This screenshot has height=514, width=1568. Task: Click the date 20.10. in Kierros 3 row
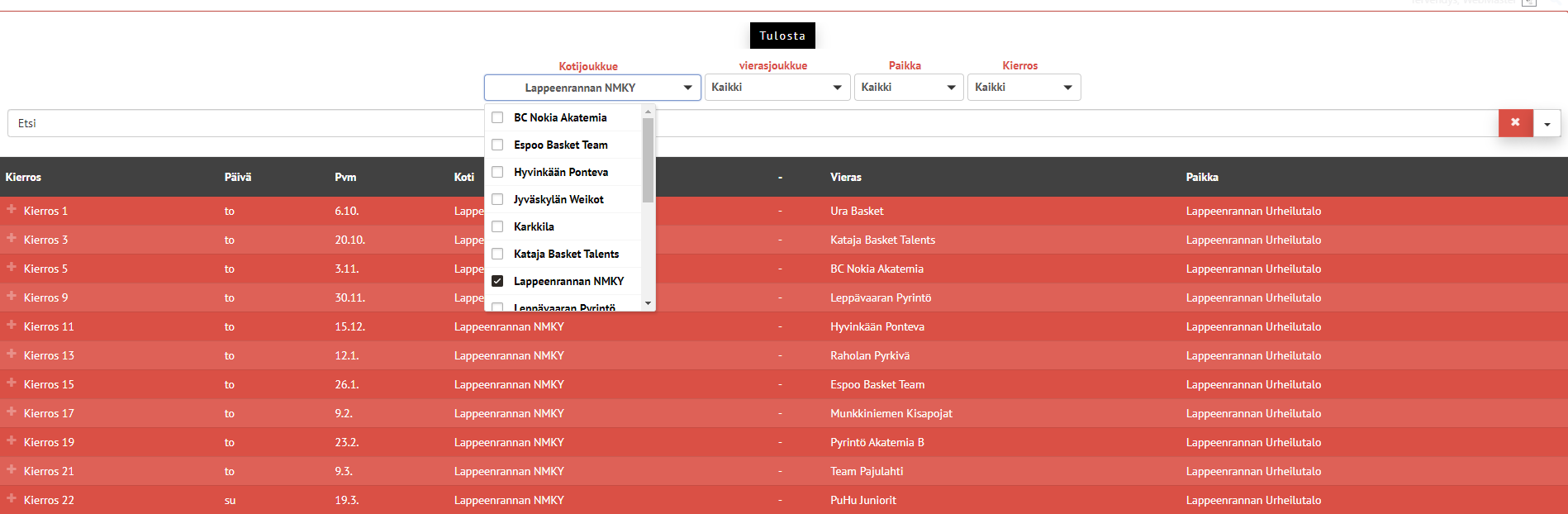(350, 240)
